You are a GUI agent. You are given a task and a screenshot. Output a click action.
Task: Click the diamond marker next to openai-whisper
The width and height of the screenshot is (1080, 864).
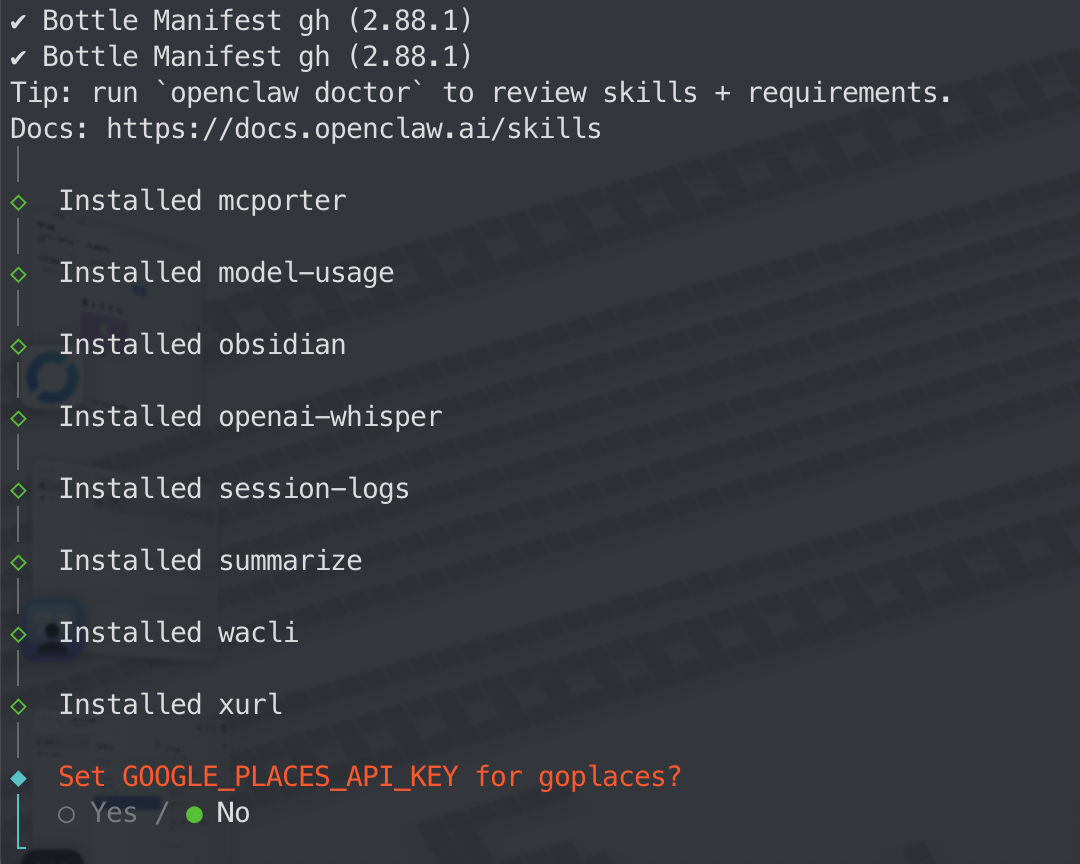(x=18, y=418)
